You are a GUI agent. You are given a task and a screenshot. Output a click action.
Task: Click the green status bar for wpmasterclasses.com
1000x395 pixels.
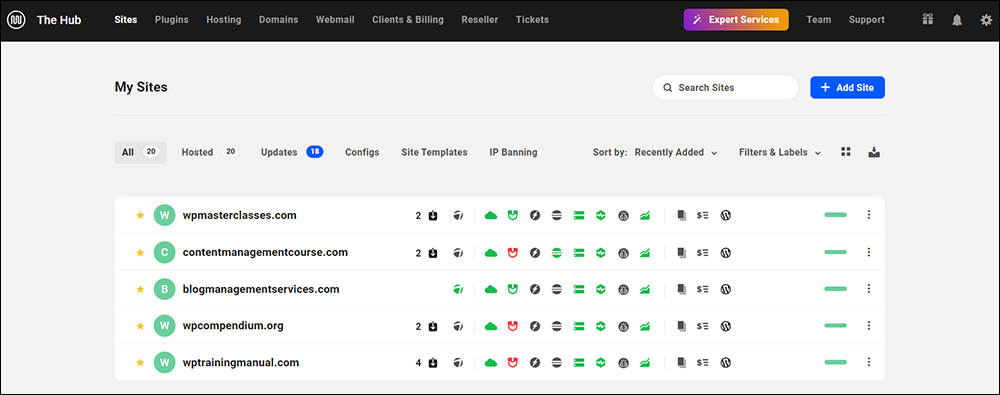pos(835,215)
